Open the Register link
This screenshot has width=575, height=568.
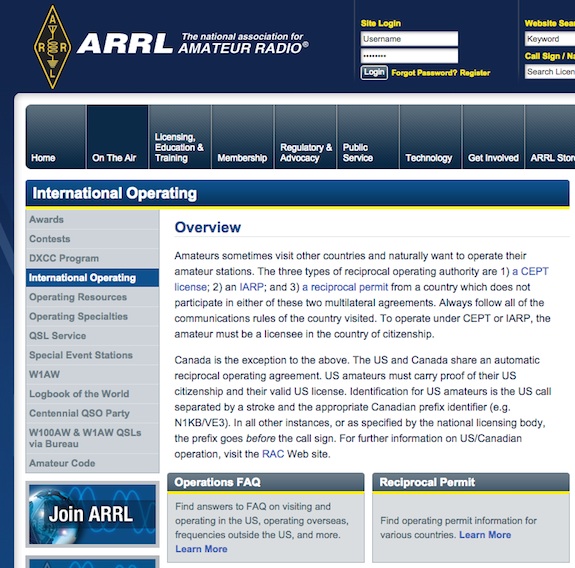pyautogui.click(x=475, y=73)
